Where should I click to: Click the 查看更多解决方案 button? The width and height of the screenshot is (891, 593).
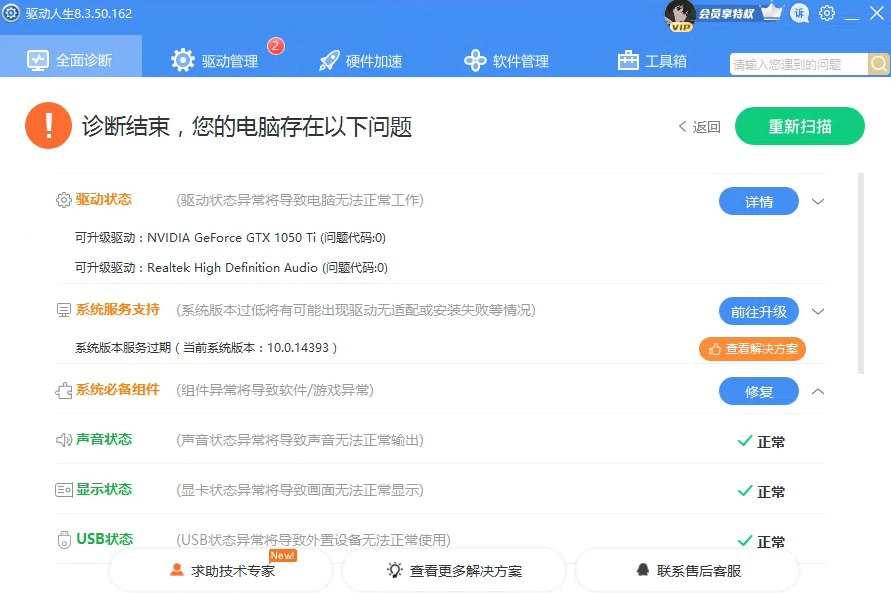pyautogui.click(x=454, y=570)
